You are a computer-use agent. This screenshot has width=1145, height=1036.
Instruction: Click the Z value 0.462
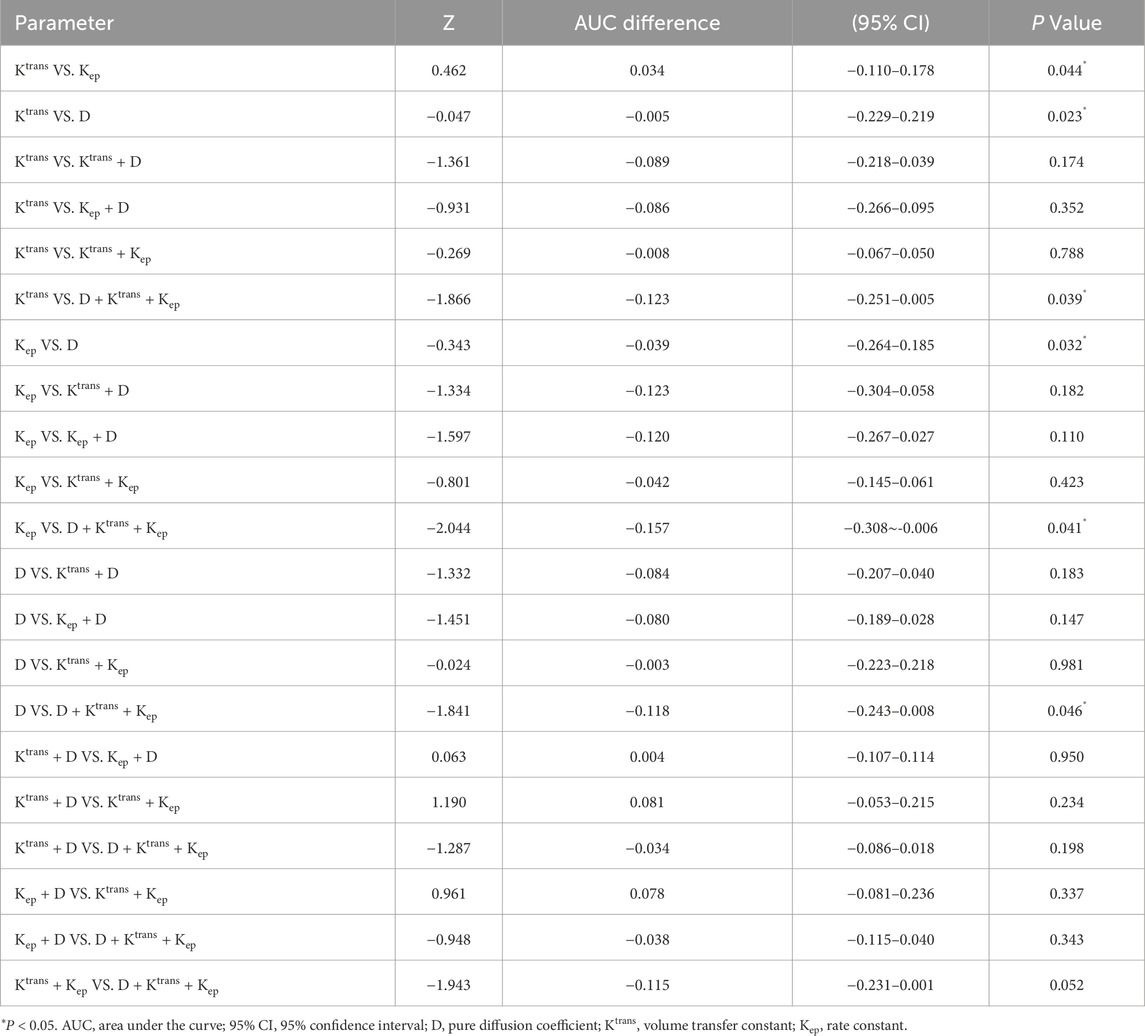point(449,70)
